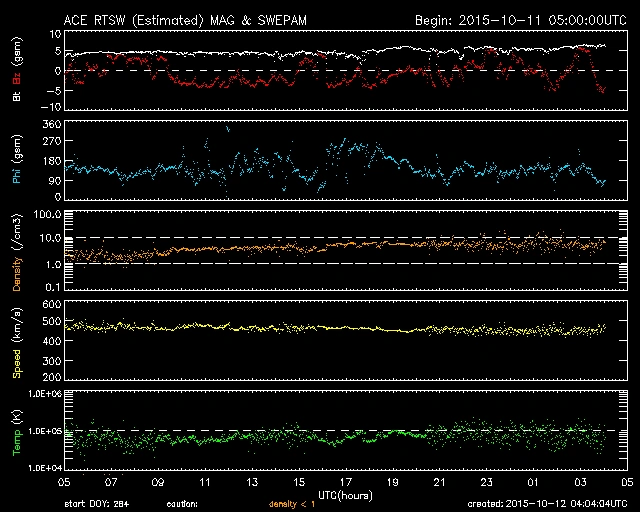Click the green Temp (K) axis label
The width and height of the screenshot is (640, 512).
(x=15, y=432)
